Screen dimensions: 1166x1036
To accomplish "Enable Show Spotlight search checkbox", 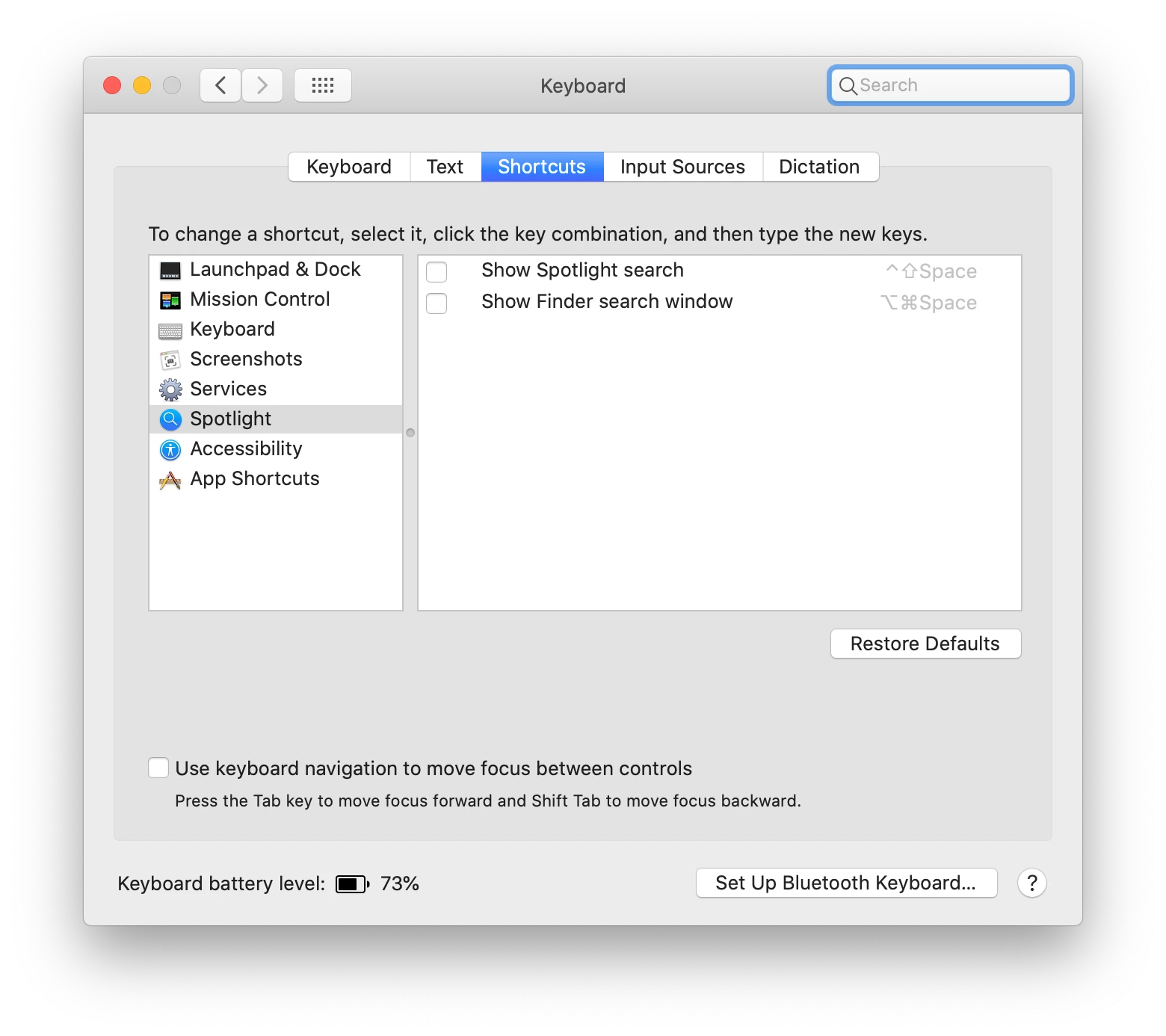I will pyautogui.click(x=437, y=271).
